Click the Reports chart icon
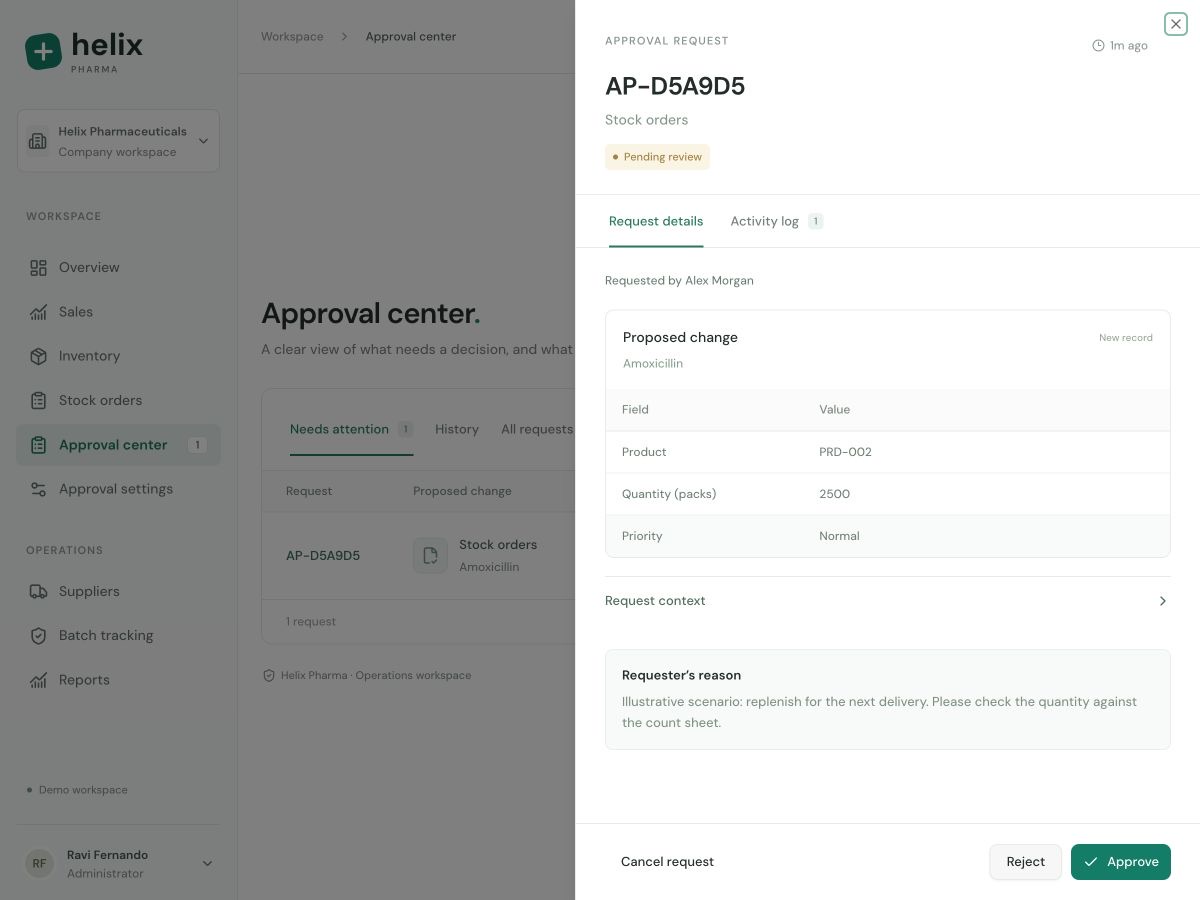Screen dimensions: 1200x900 pos(38,680)
